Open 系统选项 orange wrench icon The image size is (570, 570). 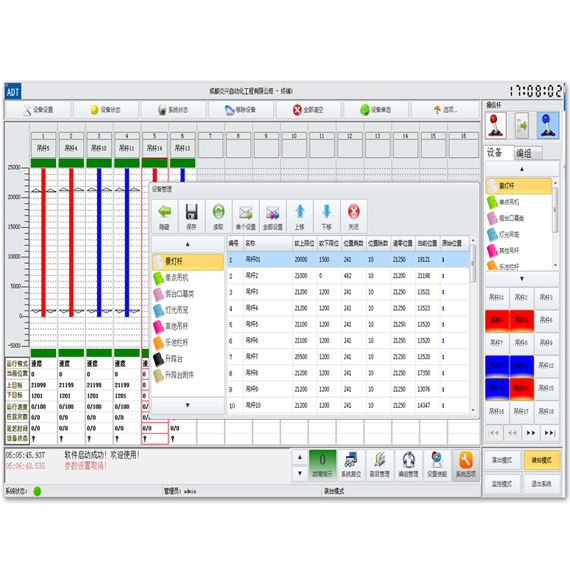(x=466, y=465)
